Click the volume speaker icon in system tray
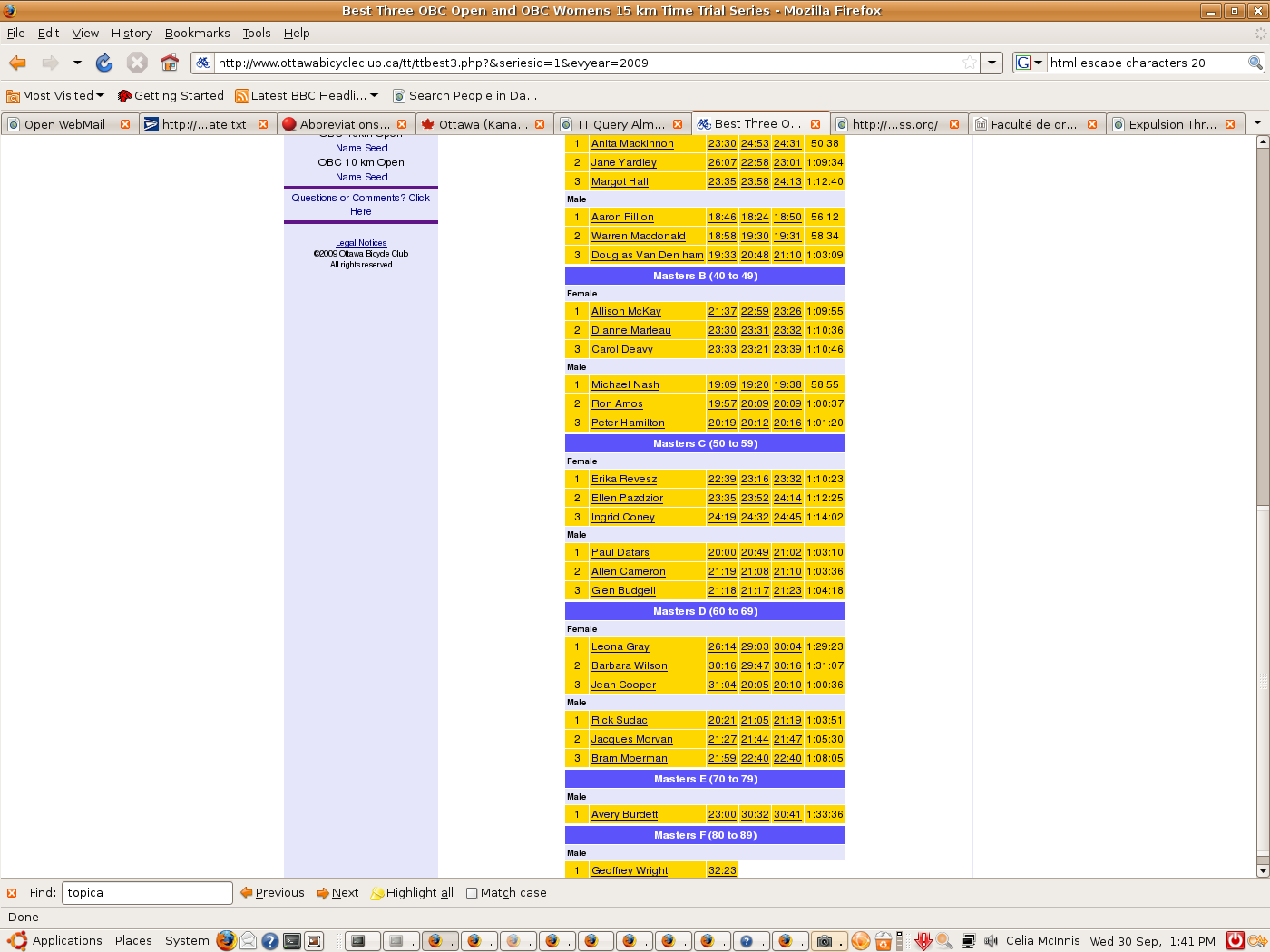The image size is (1270, 952). 991,941
